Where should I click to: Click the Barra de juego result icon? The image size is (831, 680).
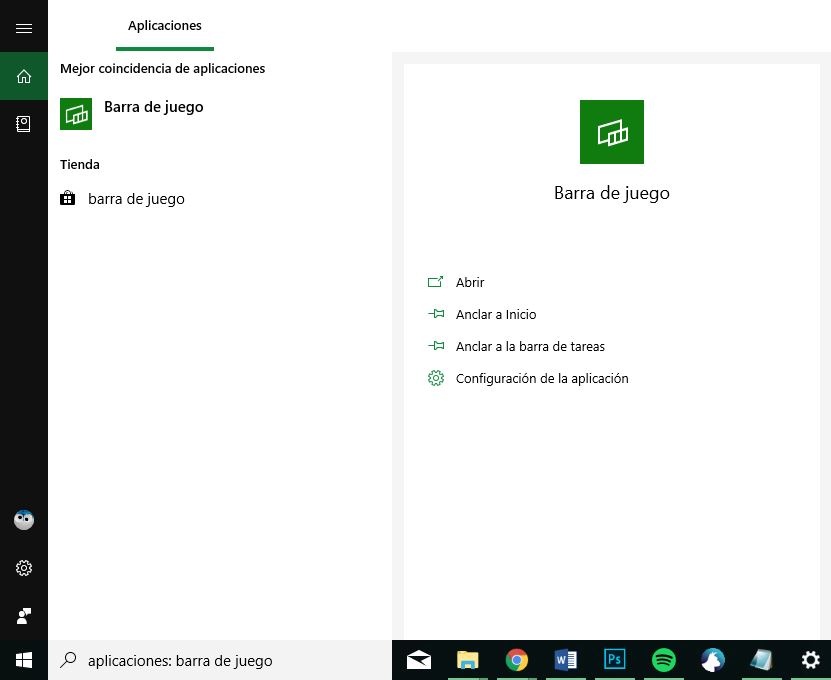coord(76,114)
